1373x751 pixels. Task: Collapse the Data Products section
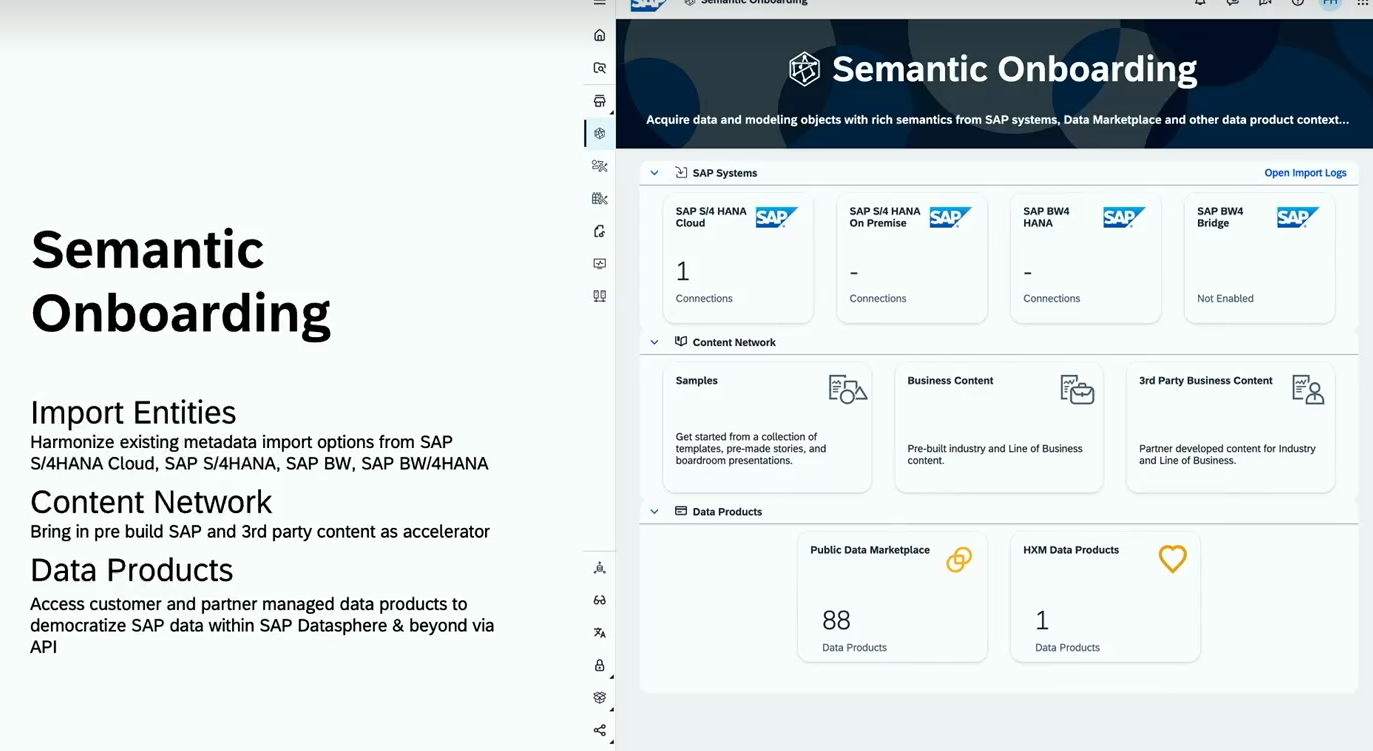[x=654, y=511]
